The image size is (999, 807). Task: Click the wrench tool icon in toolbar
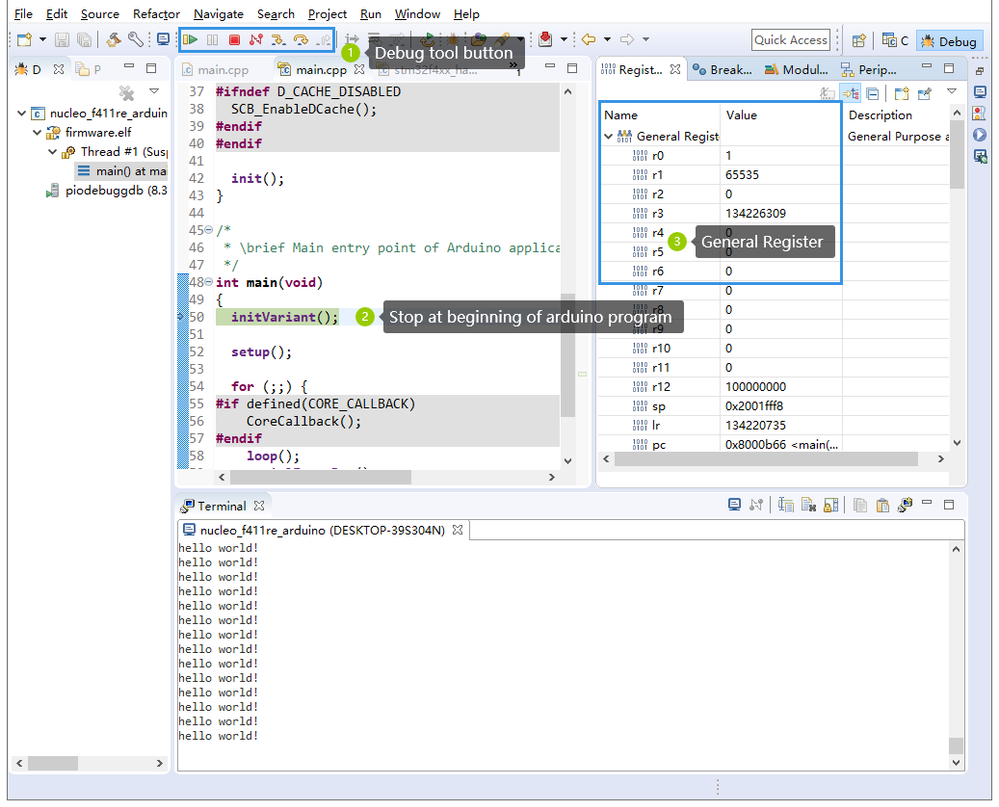point(135,39)
